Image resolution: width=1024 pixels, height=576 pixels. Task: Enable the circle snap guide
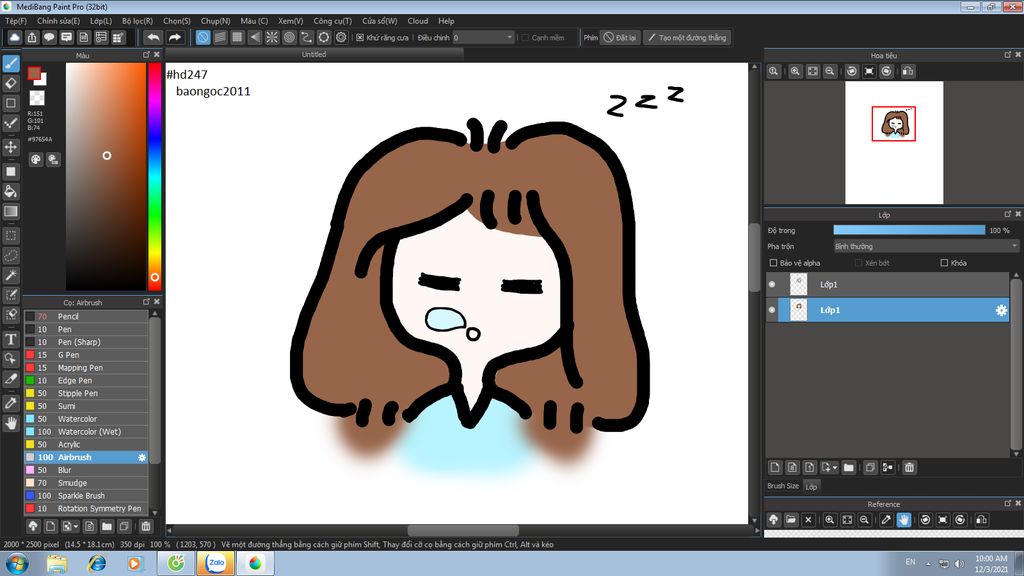pos(289,37)
